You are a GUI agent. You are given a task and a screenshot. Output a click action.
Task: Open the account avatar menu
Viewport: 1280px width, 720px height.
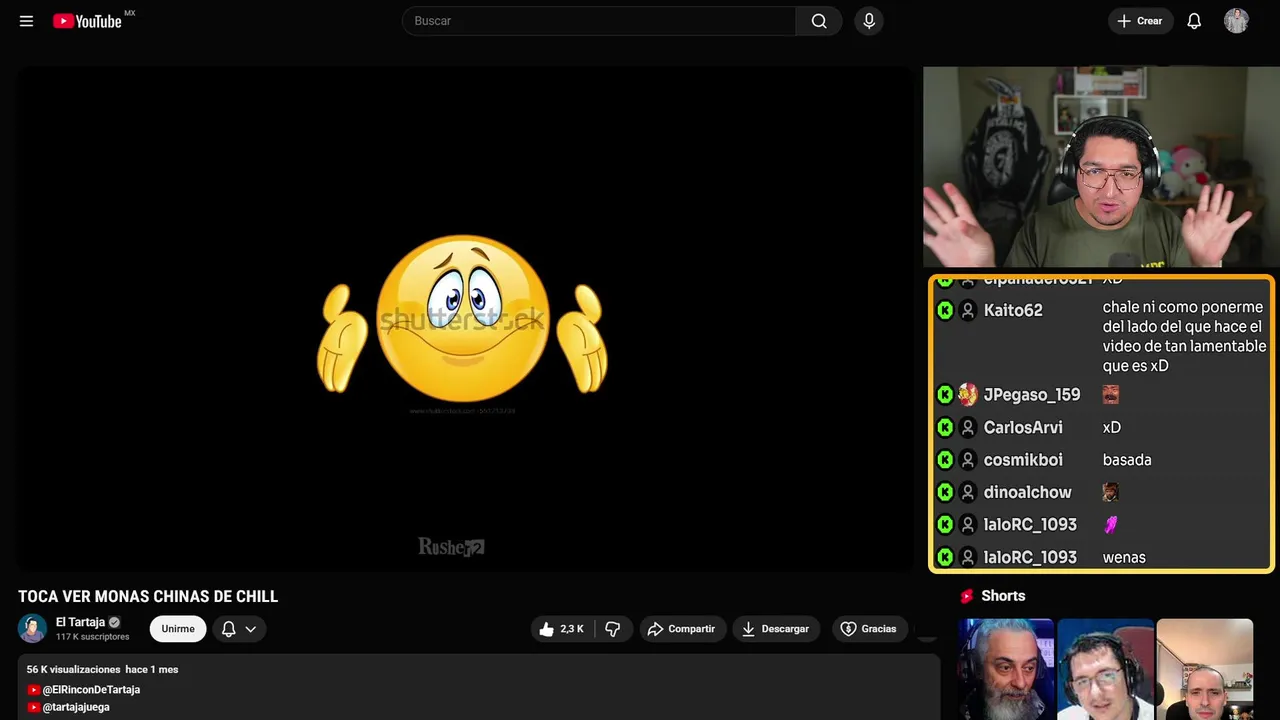click(1236, 21)
